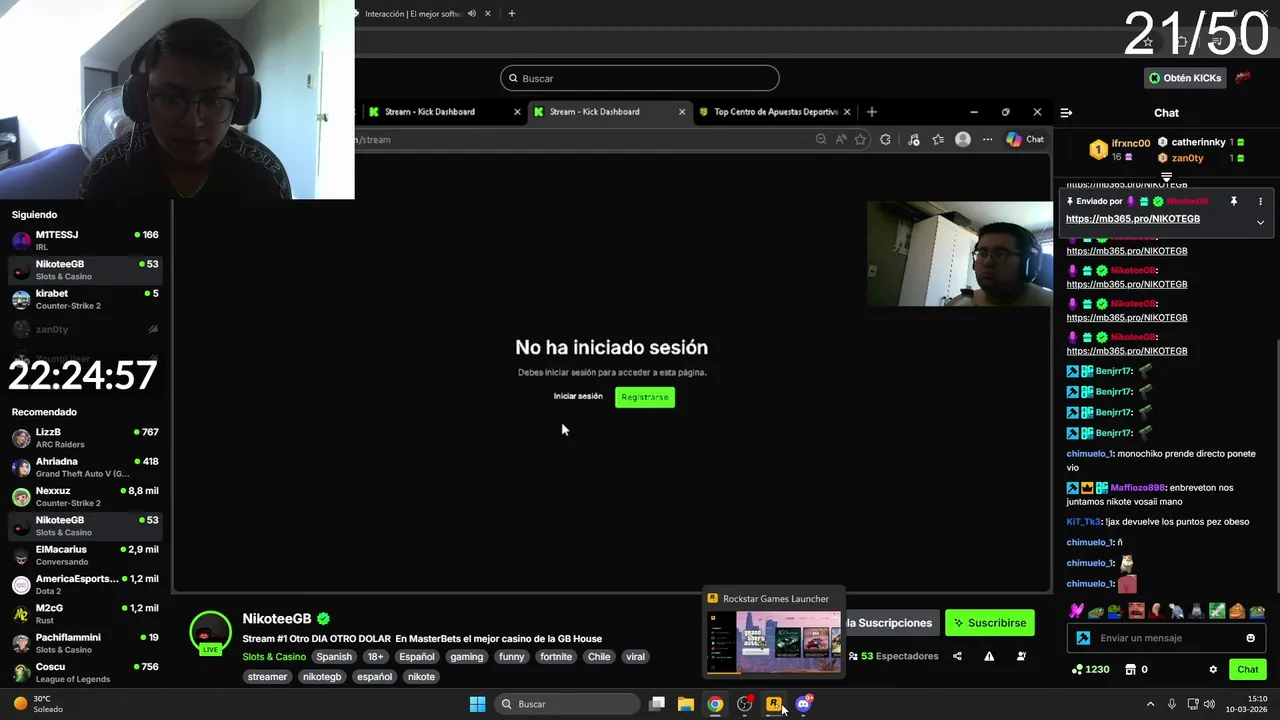Screen dimensions: 1280x720
Task: Click the taskbar Buscar search box
Action: (568, 704)
